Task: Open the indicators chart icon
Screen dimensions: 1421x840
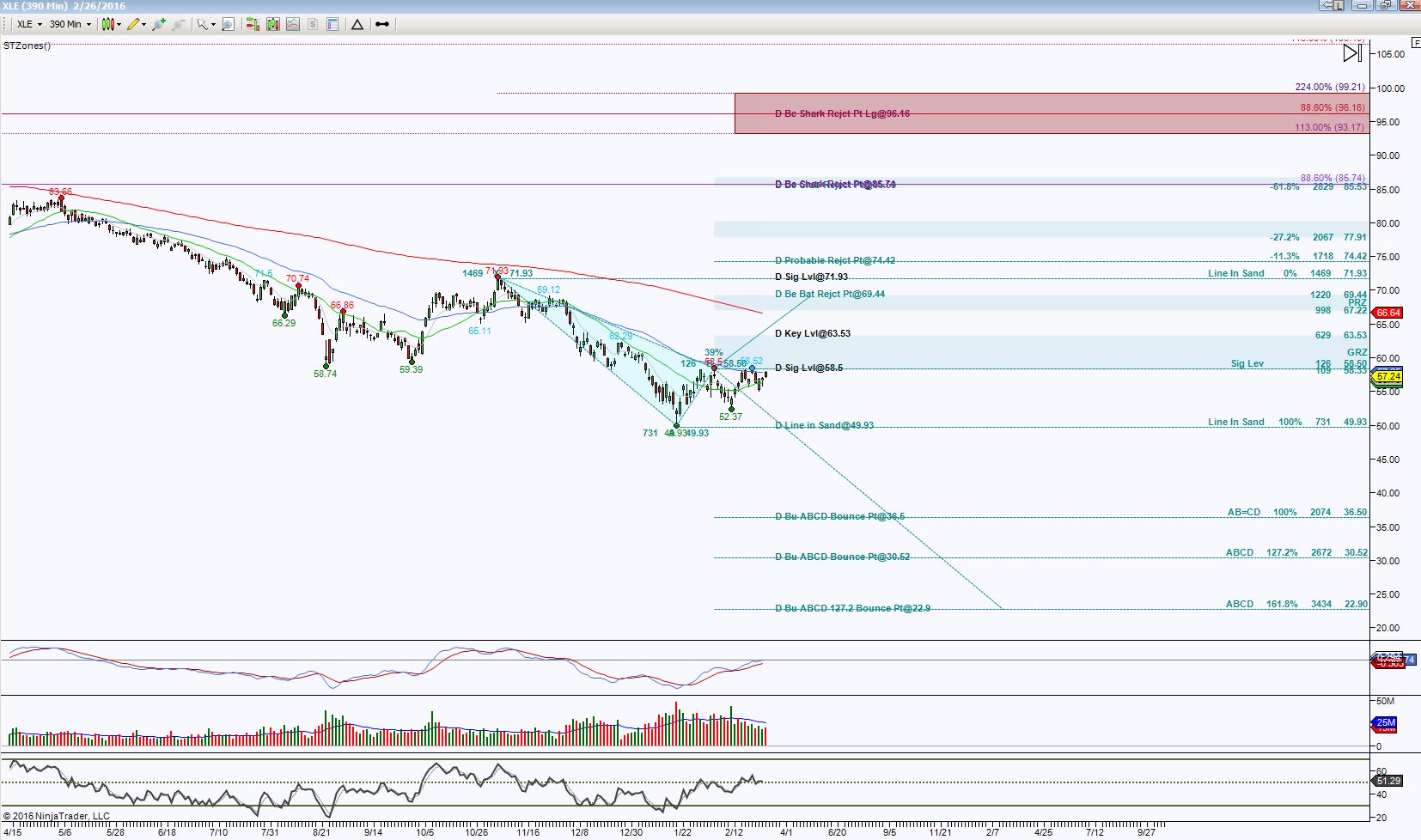Action: [293, 24]
